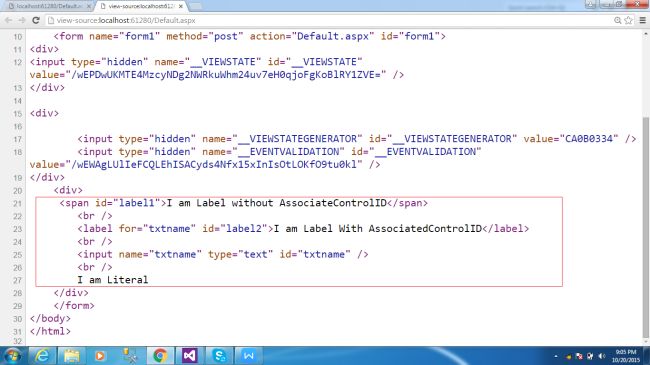The height and width of the screenshot is (365, 650).
Task: Click the '__VIEWSTATEGENERATOR' name on line 17
Action: coord(297,139)
